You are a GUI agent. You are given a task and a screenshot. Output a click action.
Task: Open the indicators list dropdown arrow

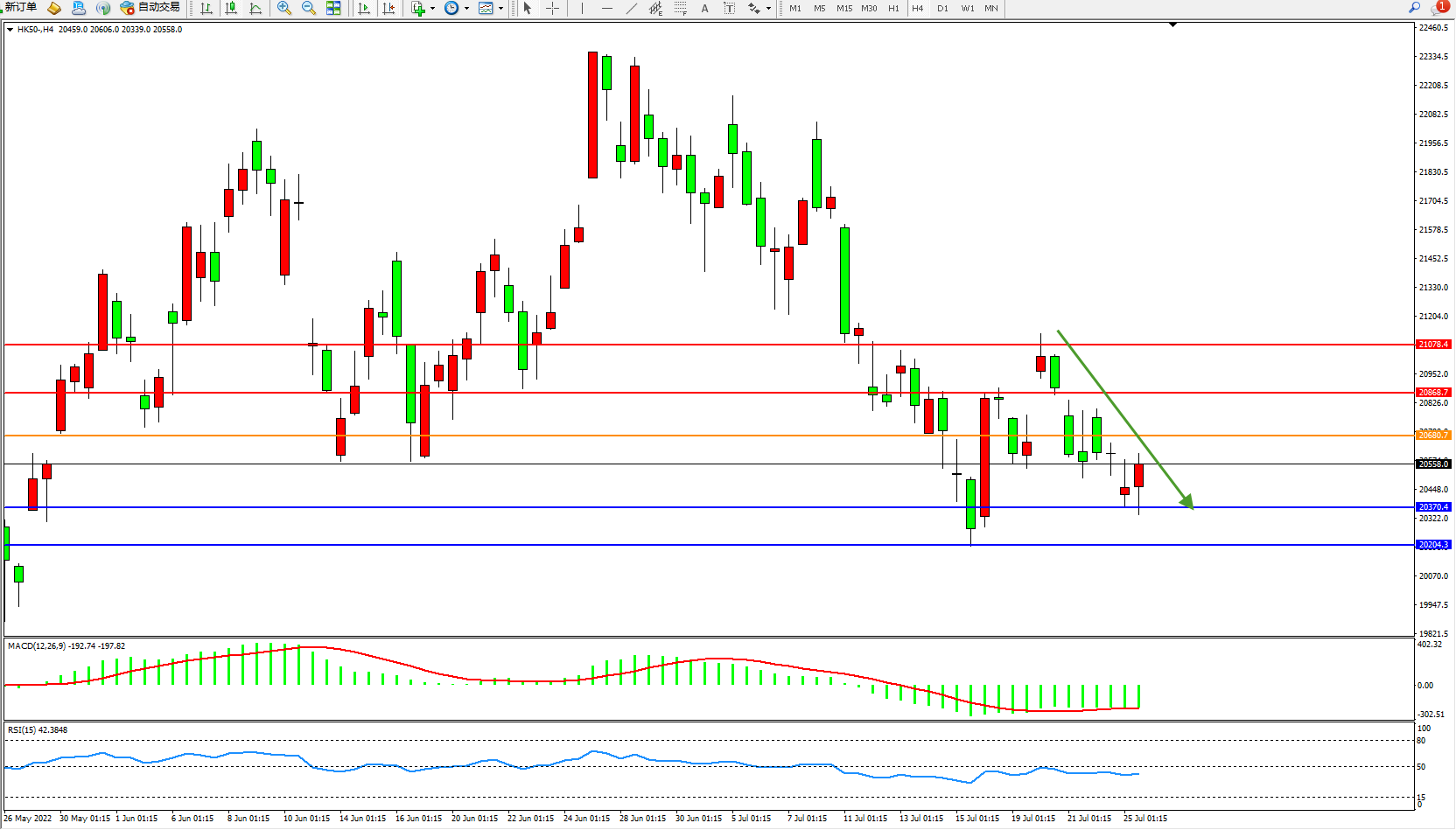[432, 8]
